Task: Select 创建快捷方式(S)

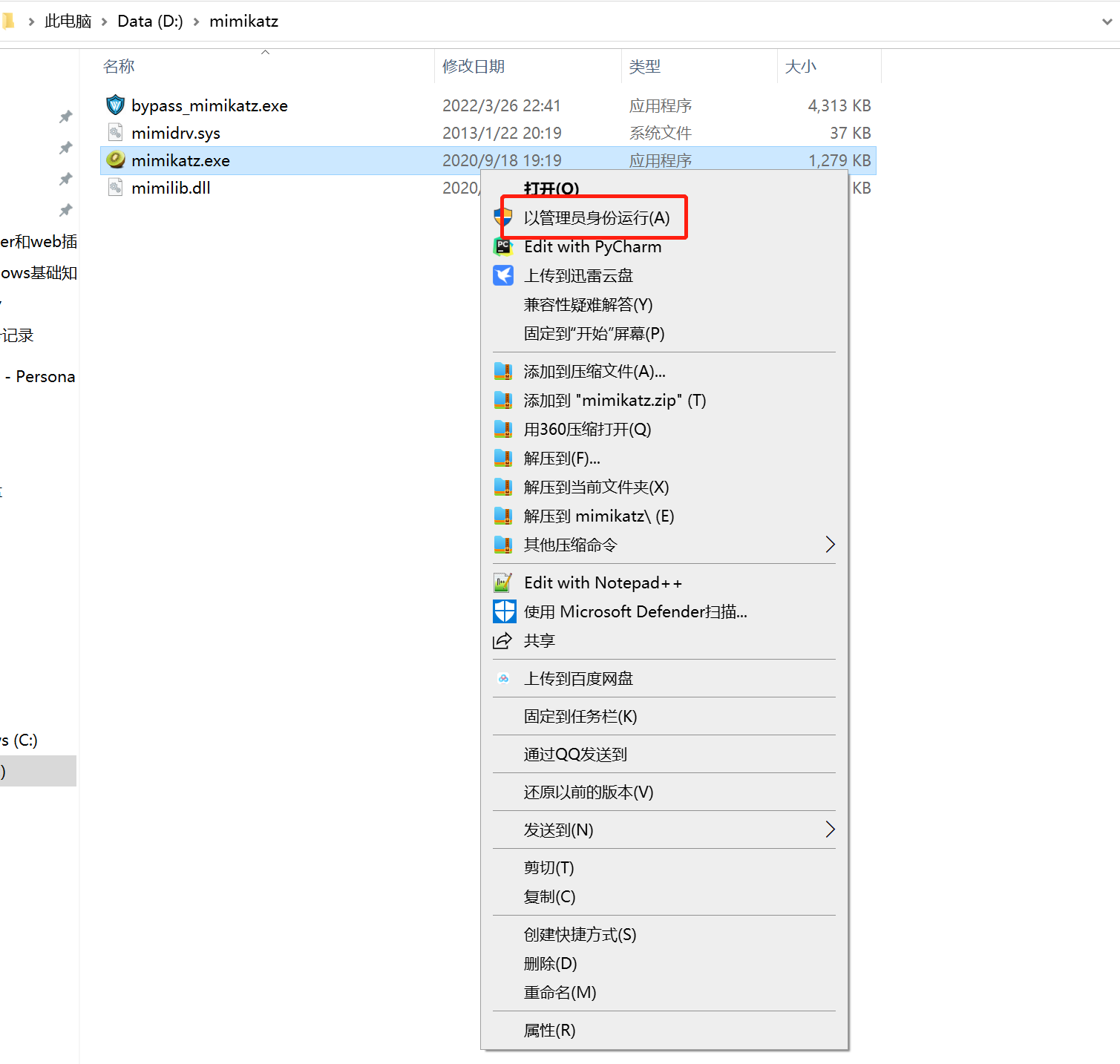Action: (x=580, y=934)
